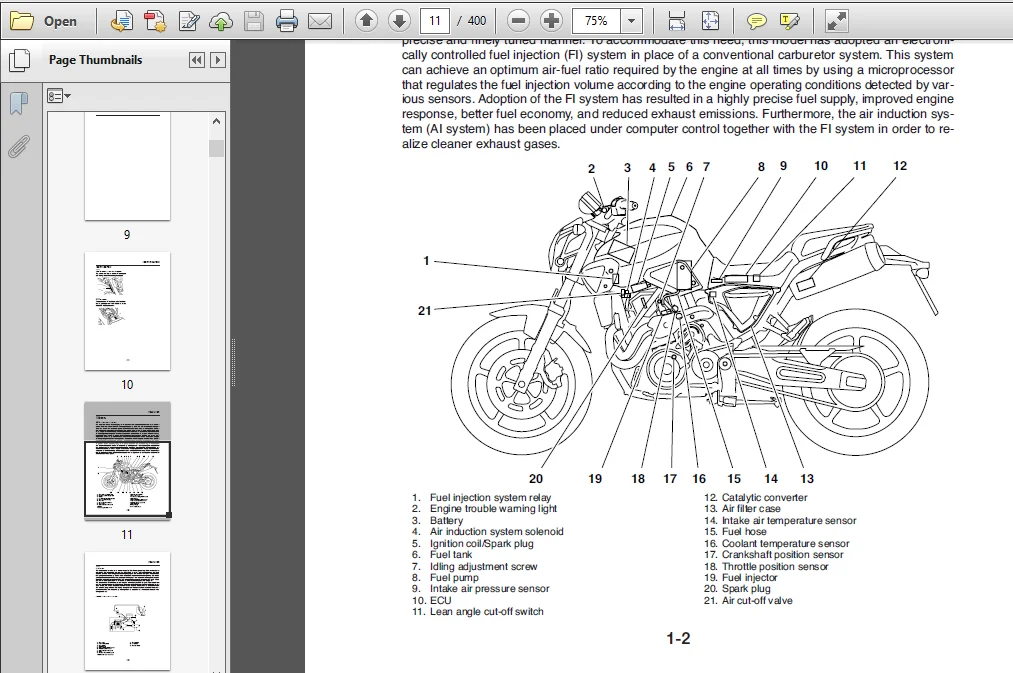
Task: Click legend text 'ECU'
Action: tap(441, 601)
